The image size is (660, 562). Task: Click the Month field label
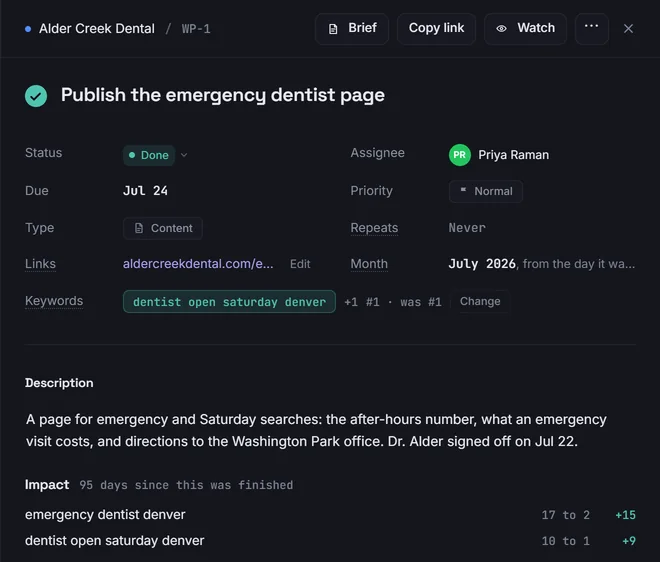(x=369, y=264)
